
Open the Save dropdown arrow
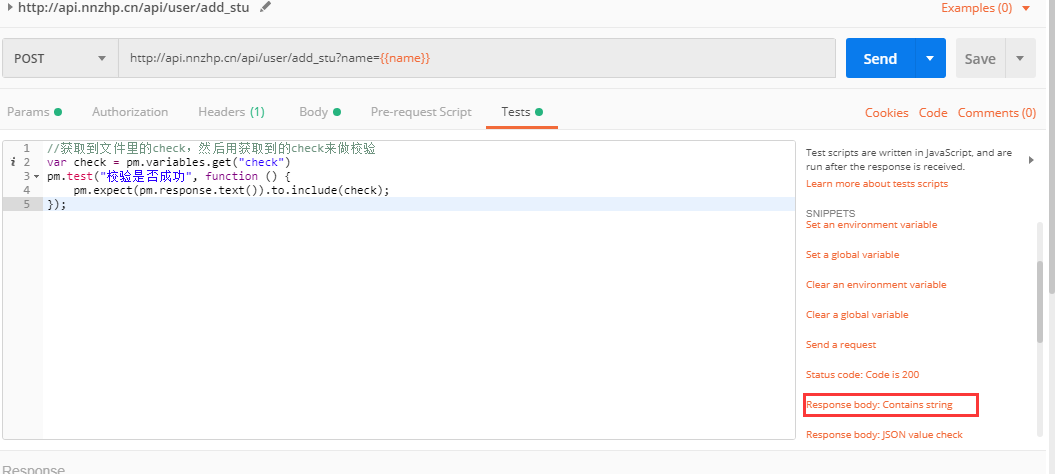[x=1020, y=59]
